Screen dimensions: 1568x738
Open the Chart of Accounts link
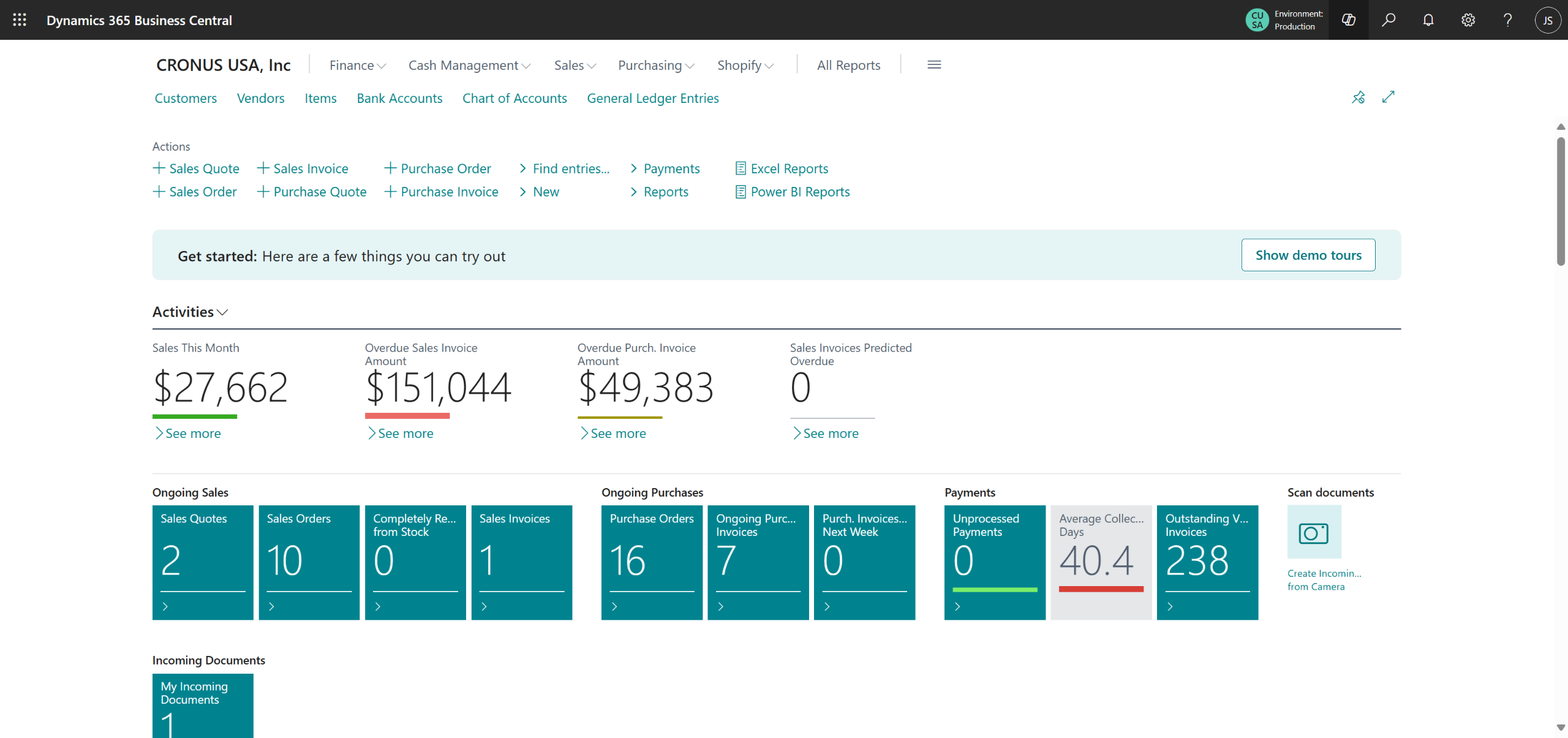[x=514, y=99]
